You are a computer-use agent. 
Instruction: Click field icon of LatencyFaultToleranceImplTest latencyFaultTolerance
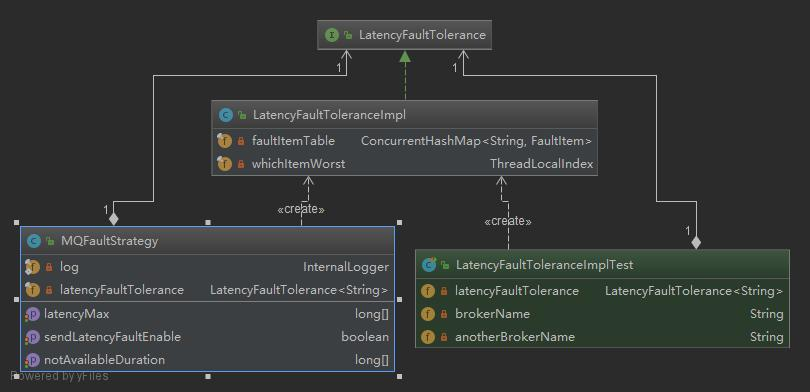[x=428, y=291]
